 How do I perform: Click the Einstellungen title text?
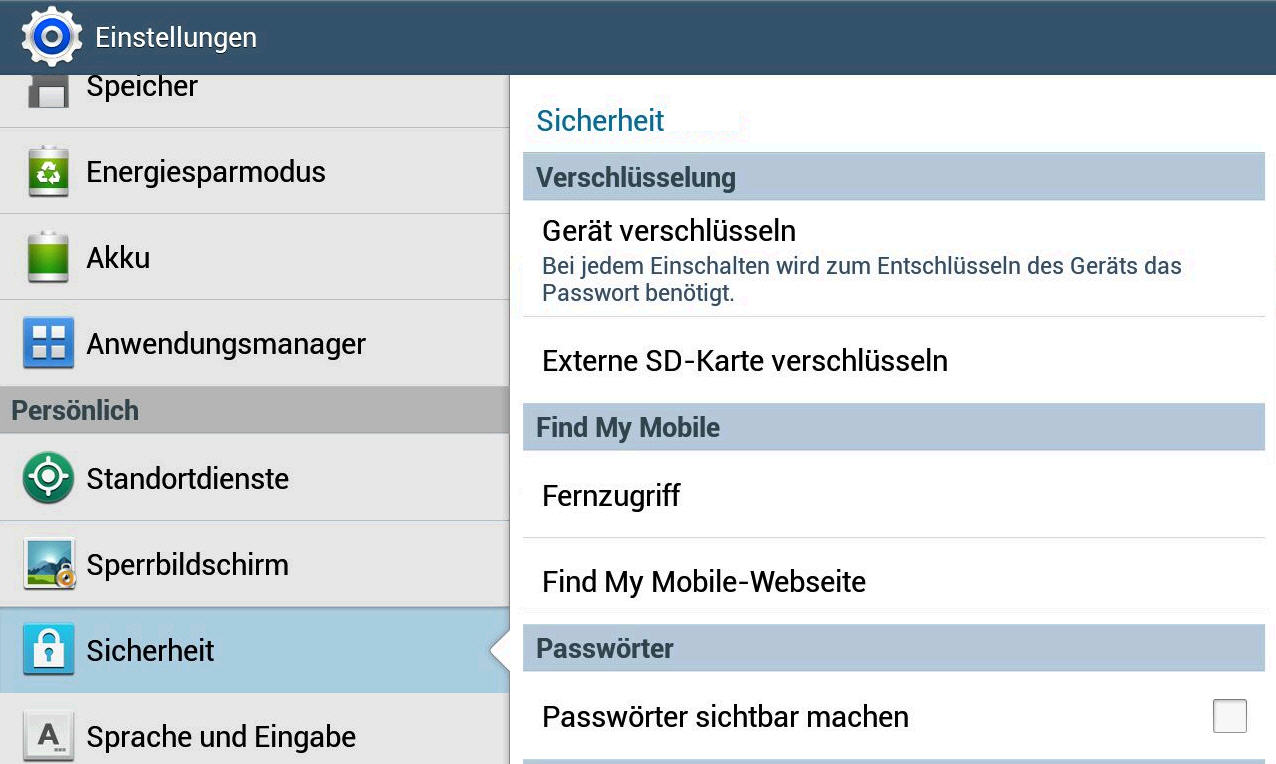coord(176,38)
